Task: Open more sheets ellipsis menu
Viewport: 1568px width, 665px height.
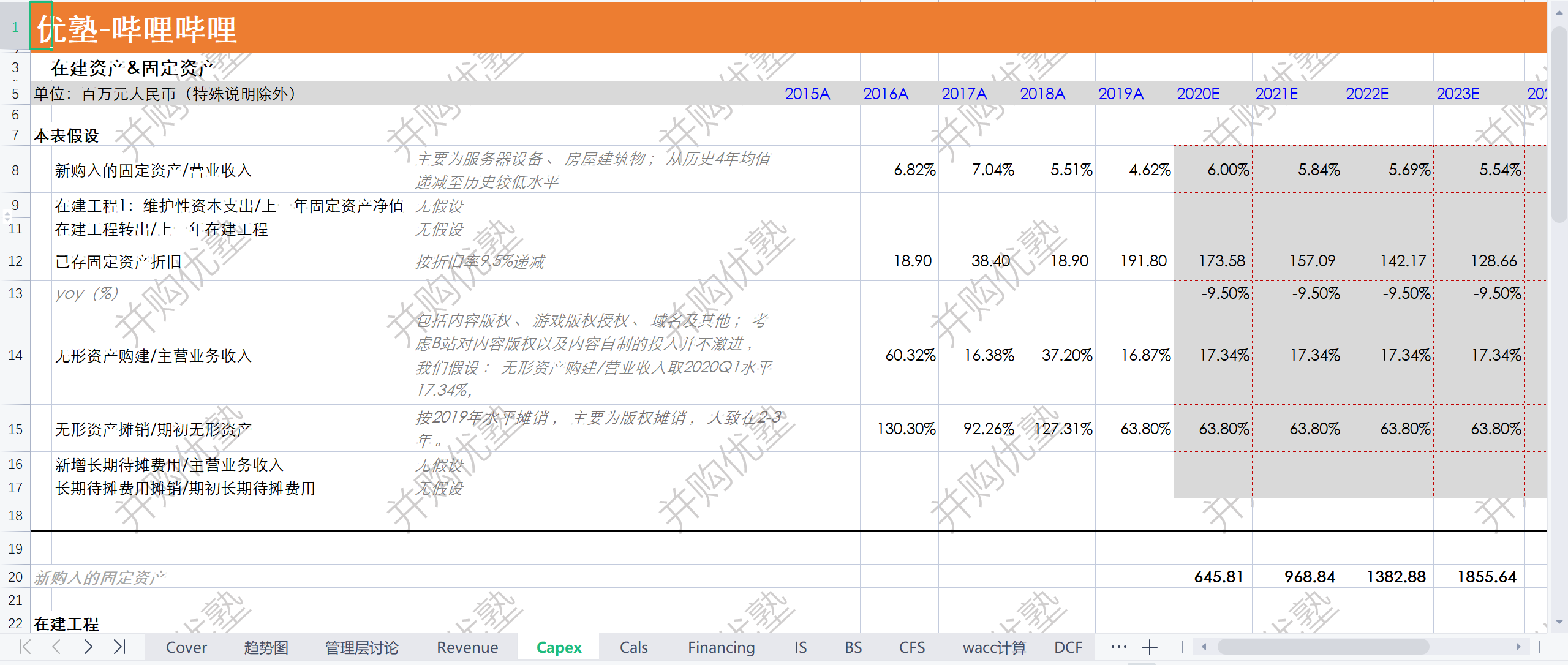Action: (1118, 647)
